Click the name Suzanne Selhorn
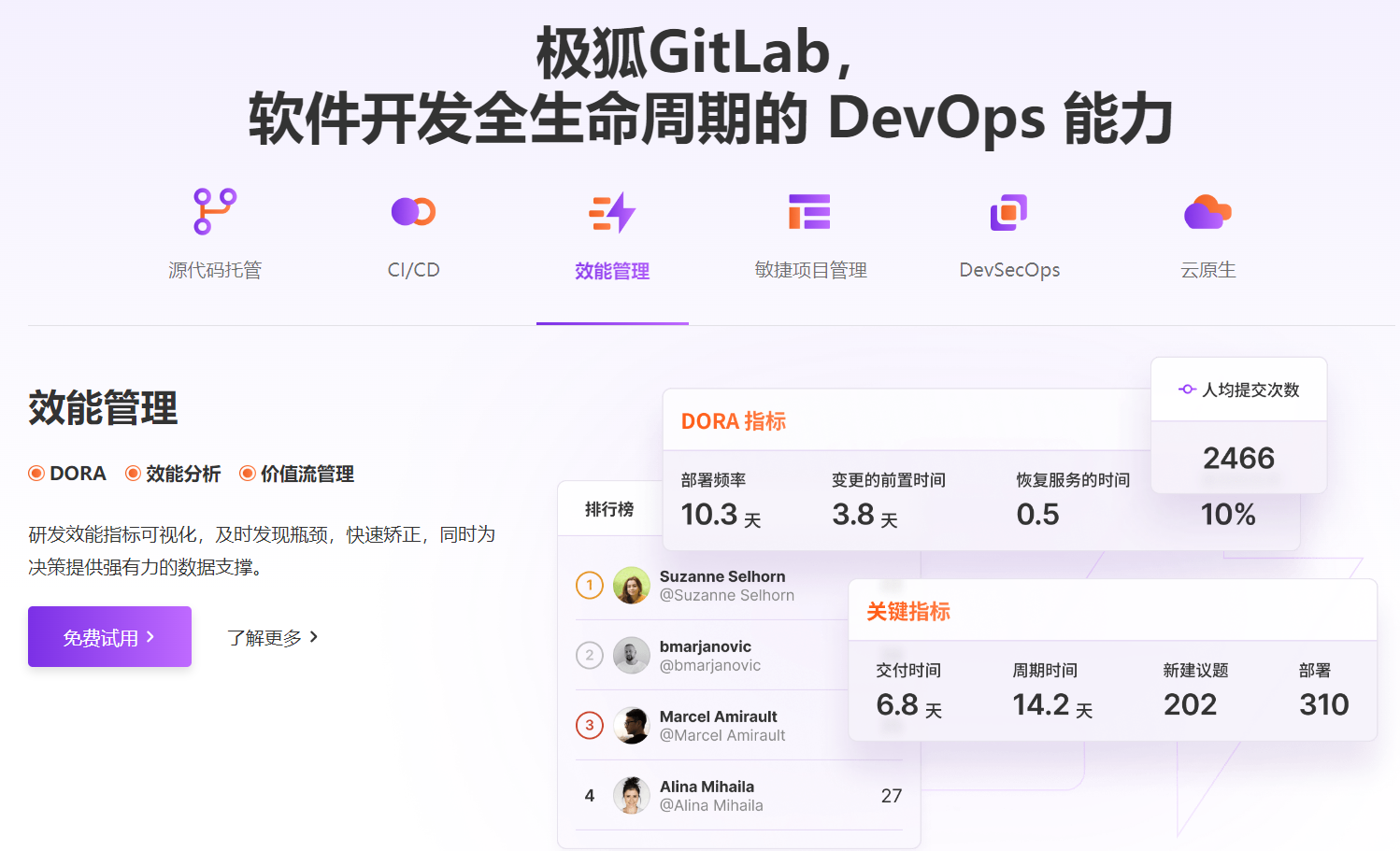 point(722,576)
